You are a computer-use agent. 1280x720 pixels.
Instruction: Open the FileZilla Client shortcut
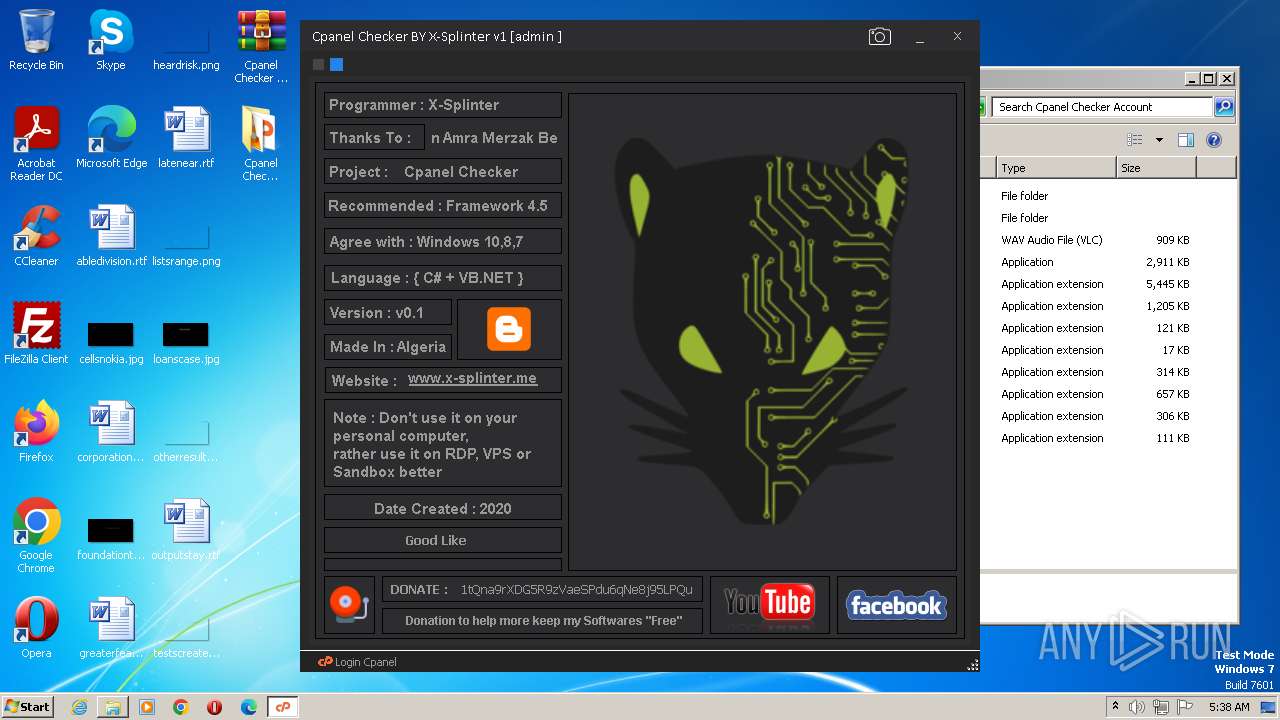coord(36,334)
